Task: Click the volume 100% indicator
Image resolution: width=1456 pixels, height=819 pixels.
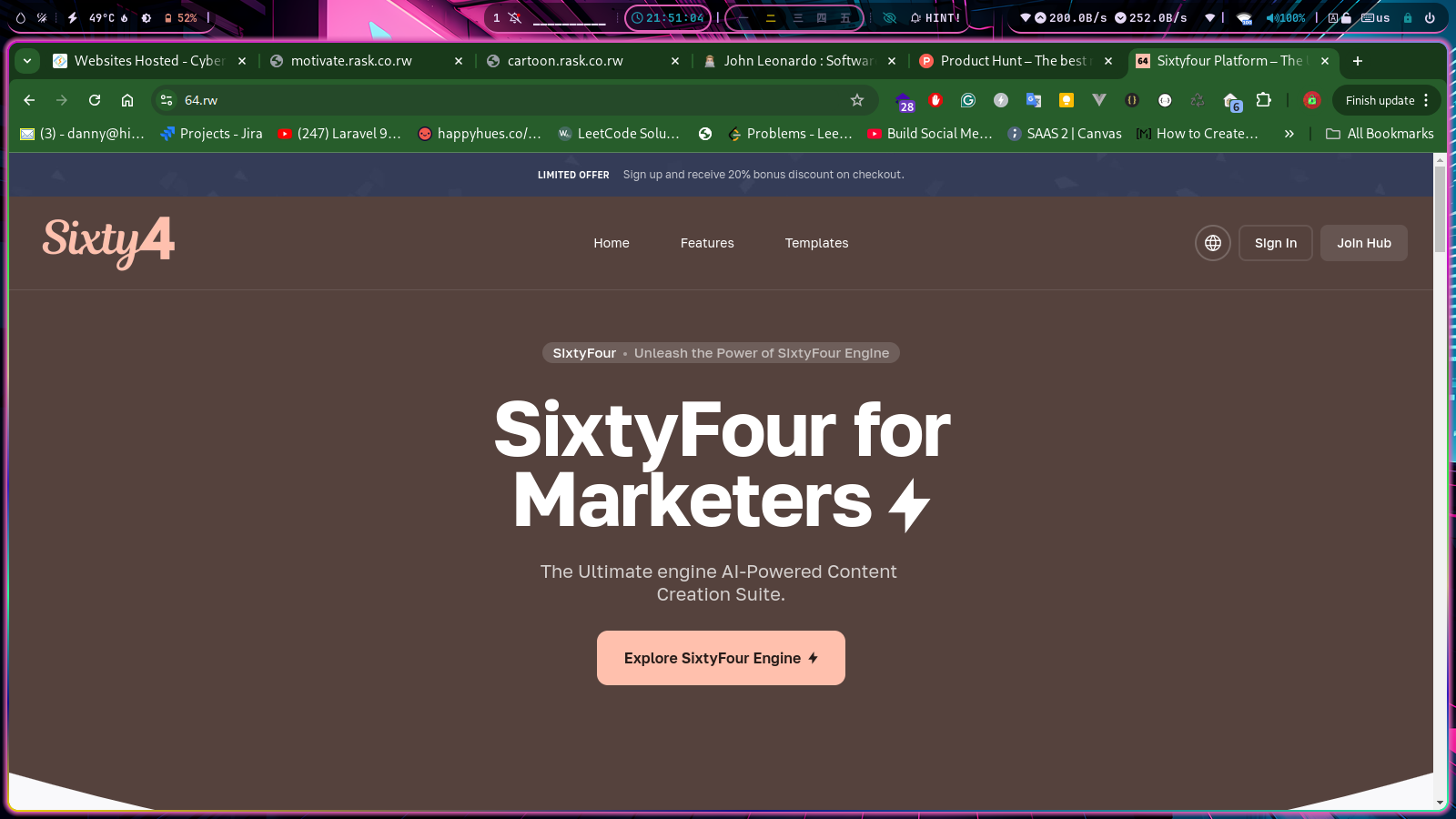Action: coord(1285,17)
